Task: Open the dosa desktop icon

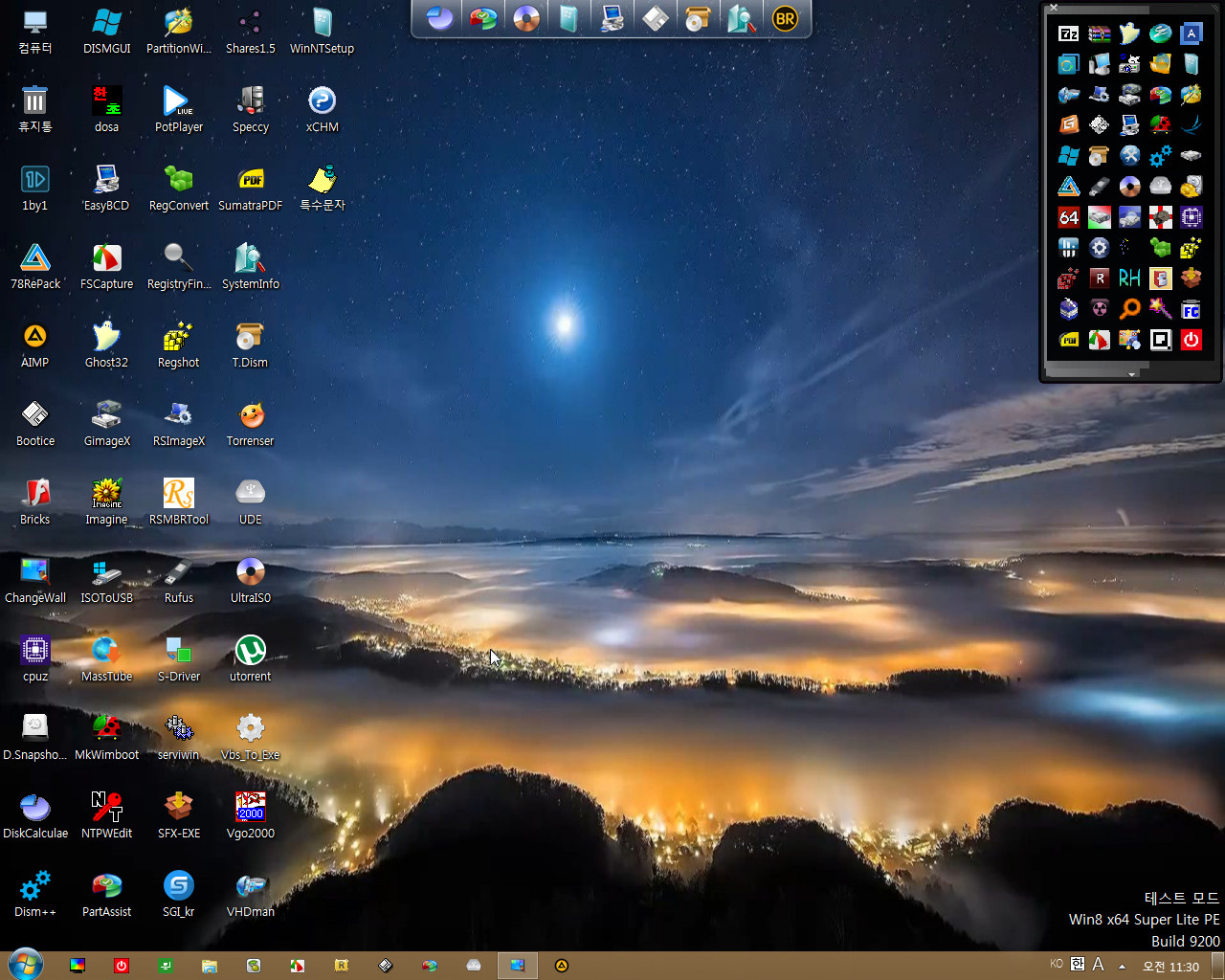Action: pos(106,110)
